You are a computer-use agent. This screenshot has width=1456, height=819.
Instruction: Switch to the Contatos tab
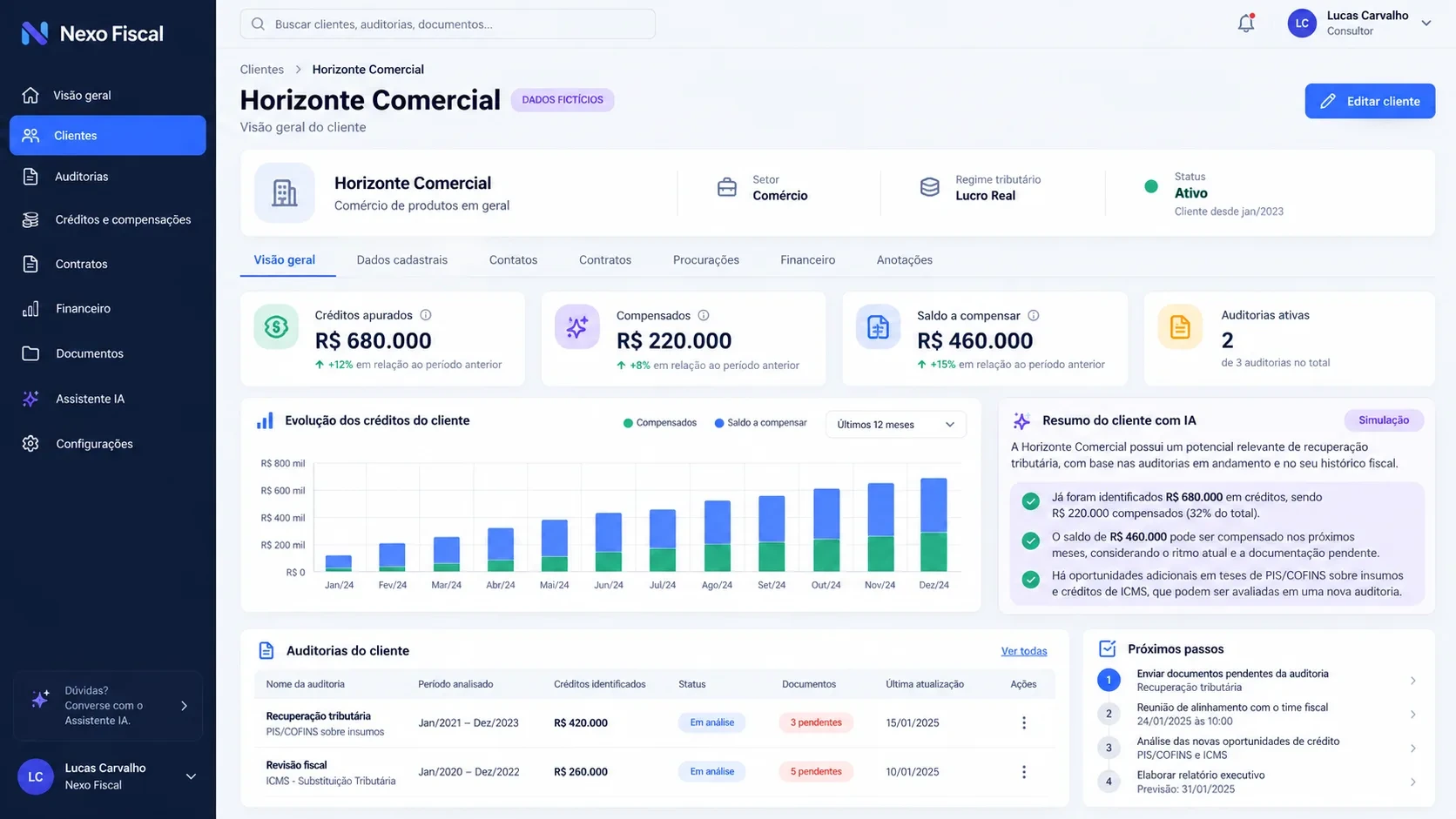(513, 260)
